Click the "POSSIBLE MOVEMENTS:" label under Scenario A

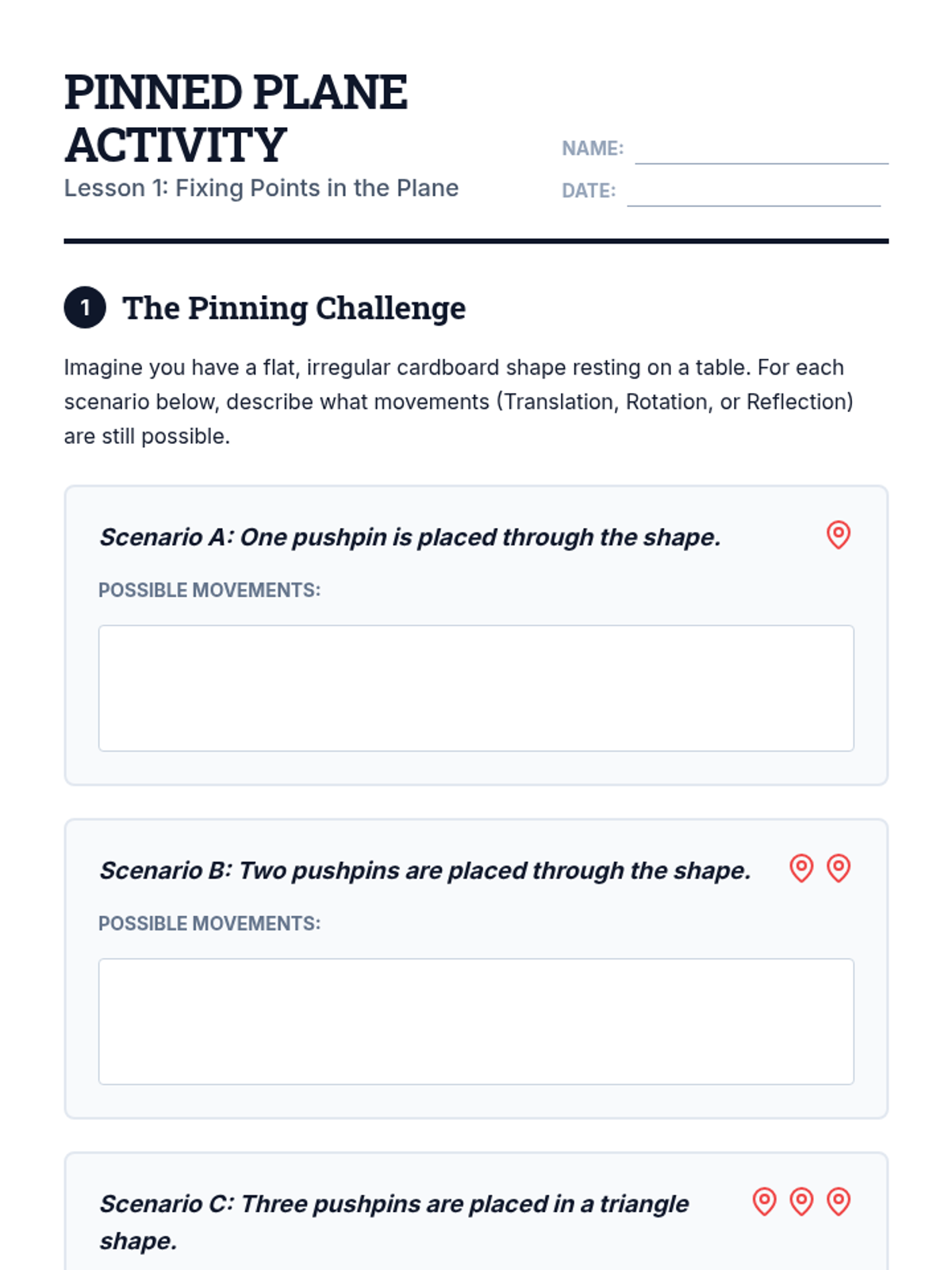point(209,591)
